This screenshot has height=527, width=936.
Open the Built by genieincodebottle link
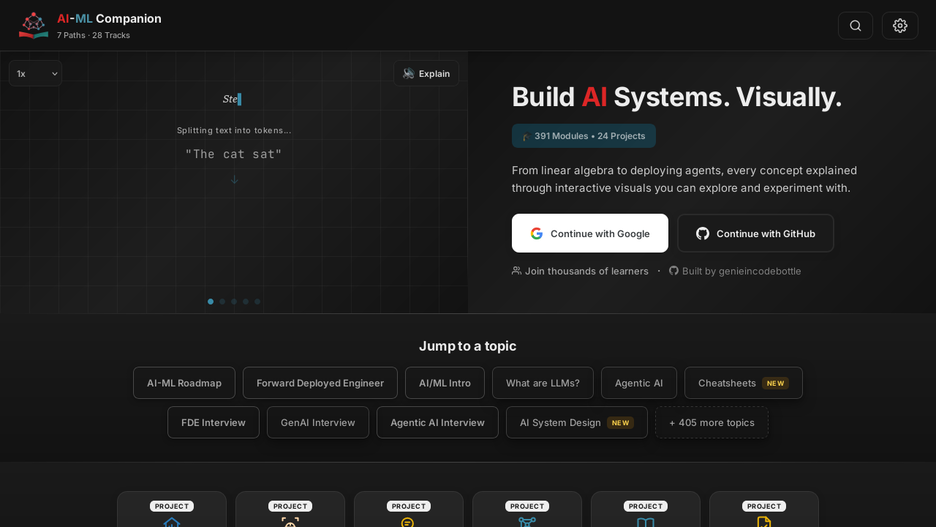(735, 271)
